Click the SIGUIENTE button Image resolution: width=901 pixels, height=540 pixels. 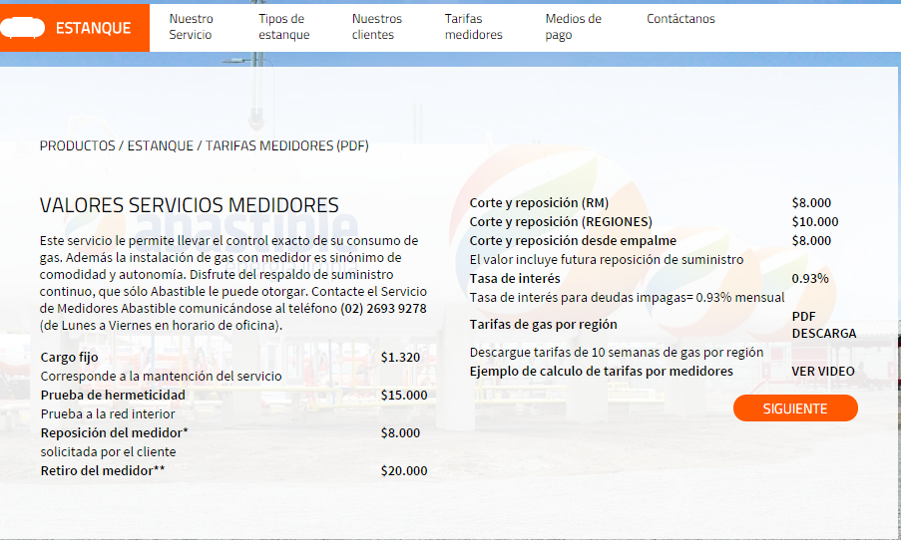click(x=795, y=408)
